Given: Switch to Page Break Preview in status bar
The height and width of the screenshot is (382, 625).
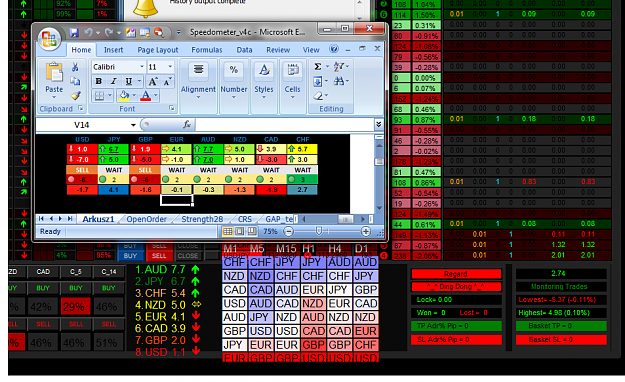Looking at the screenshot, I should pos(252,231).
